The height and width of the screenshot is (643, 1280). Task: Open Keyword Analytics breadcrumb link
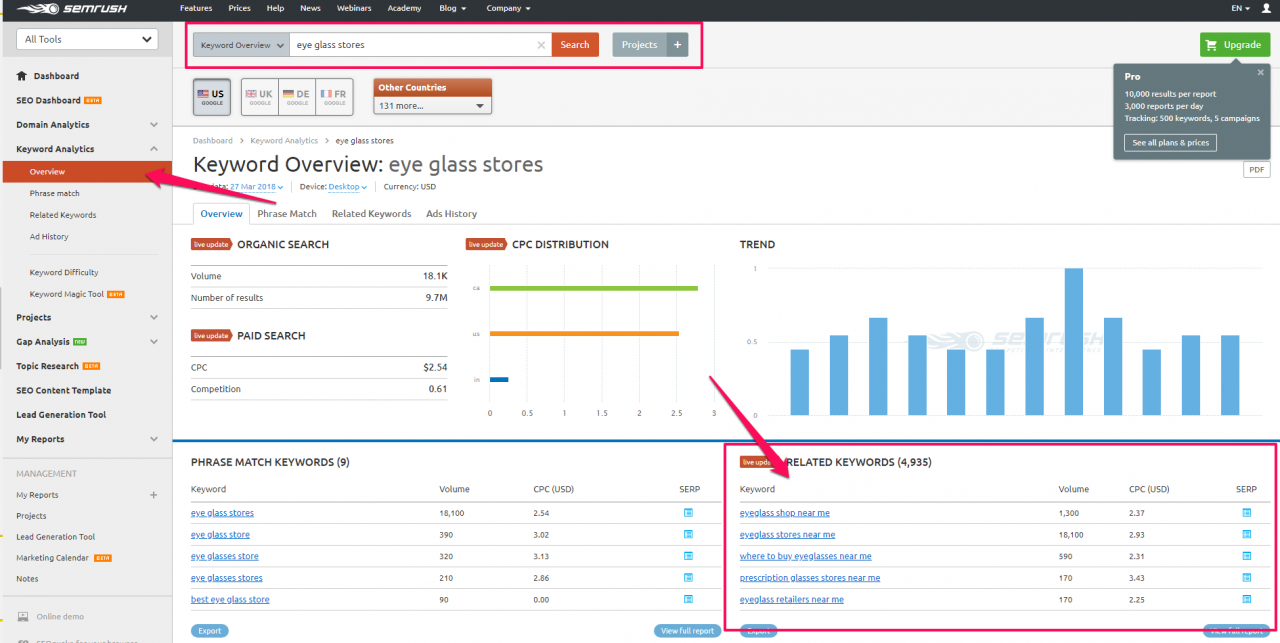(x=284, y=141)
